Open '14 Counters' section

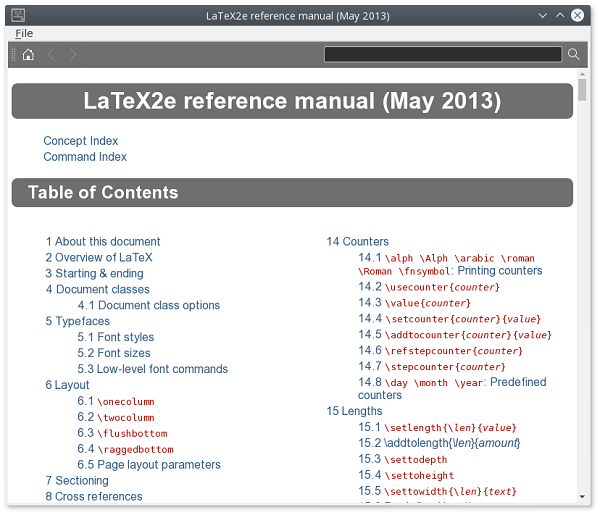coord(357,241)
